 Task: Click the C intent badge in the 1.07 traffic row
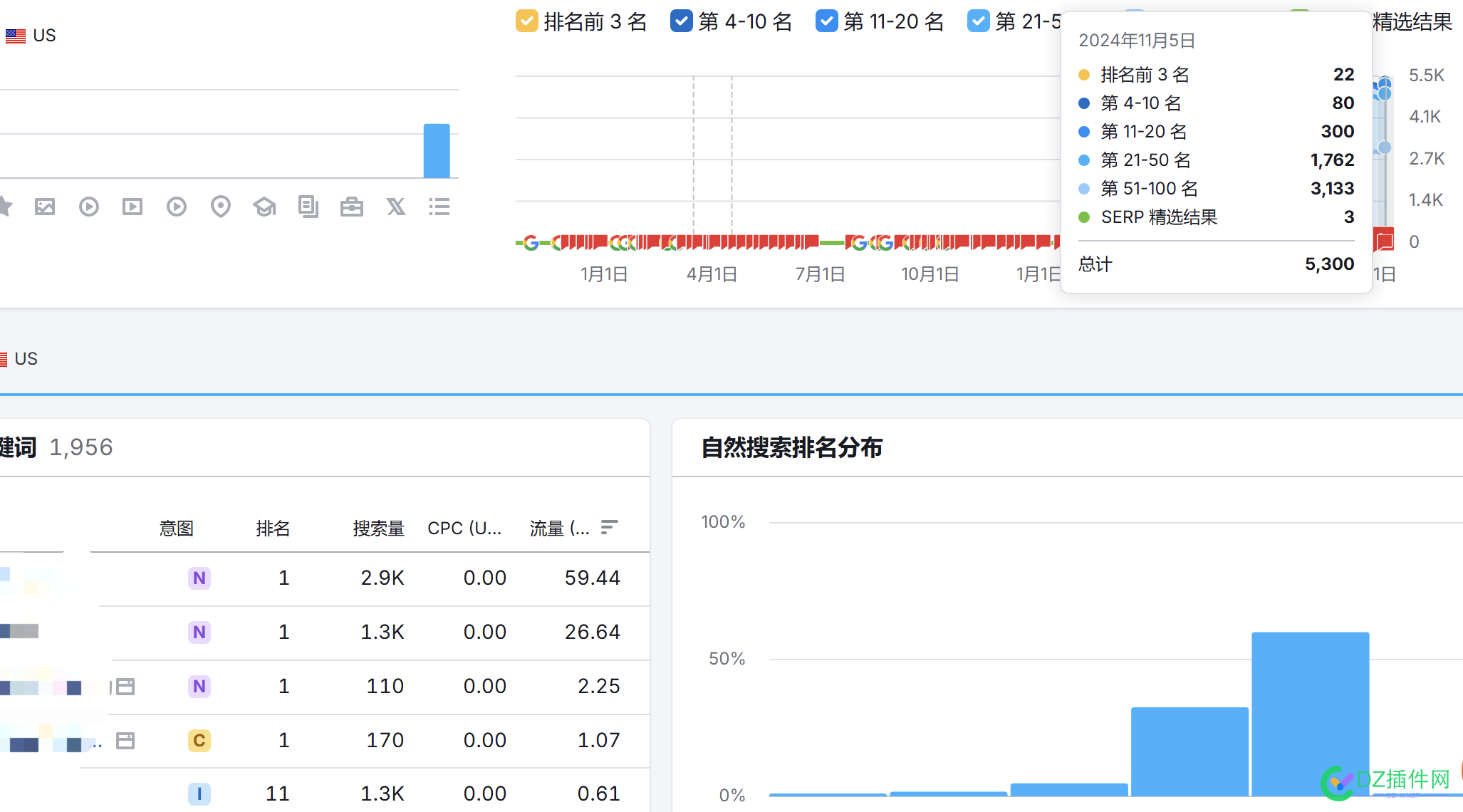pyautogui.click(x=199, y=741)
